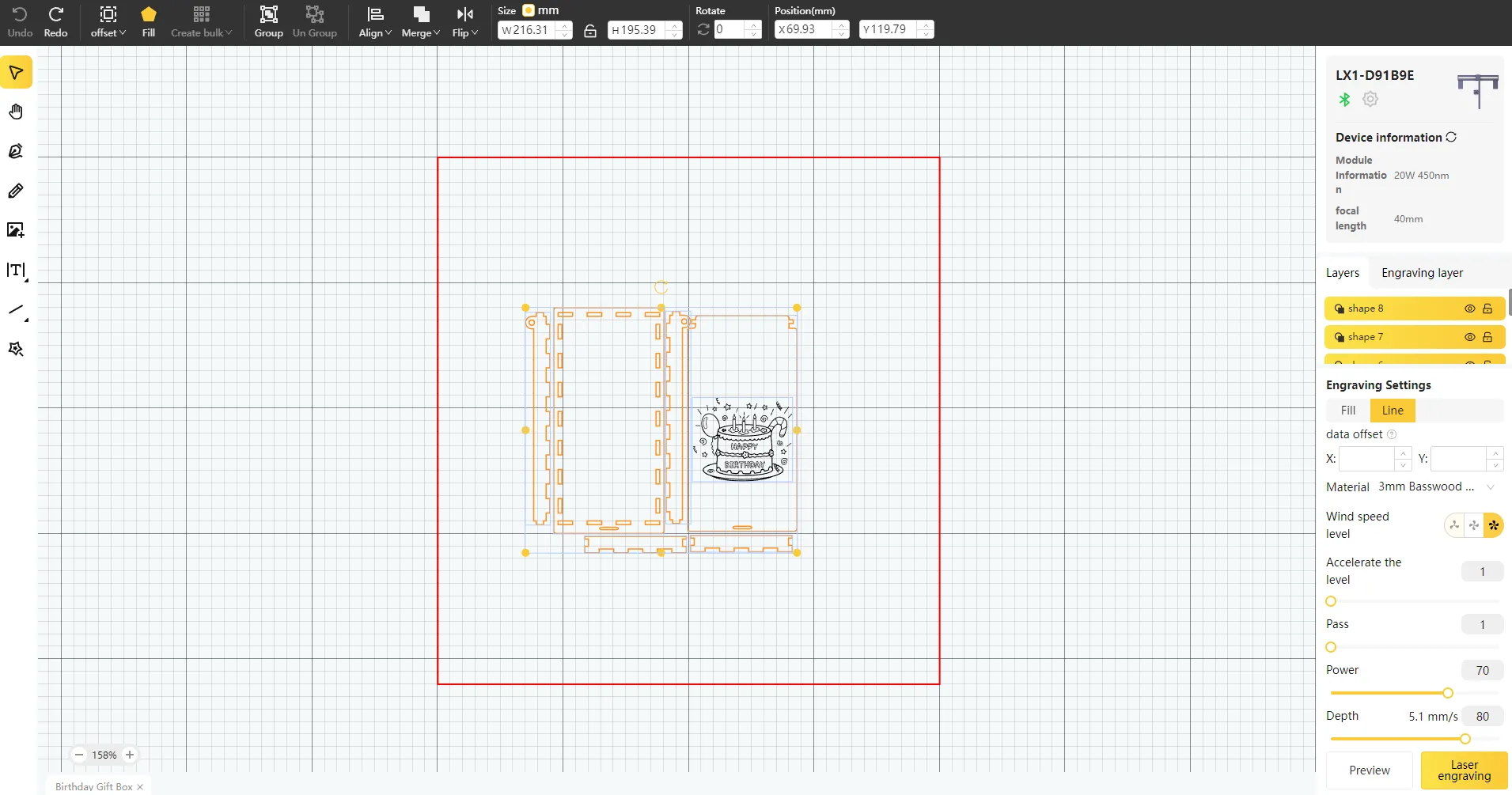Screen dimensions: 1512x795
Task: Switch engraving mode to Line
Action: (x=1393, y=411)
